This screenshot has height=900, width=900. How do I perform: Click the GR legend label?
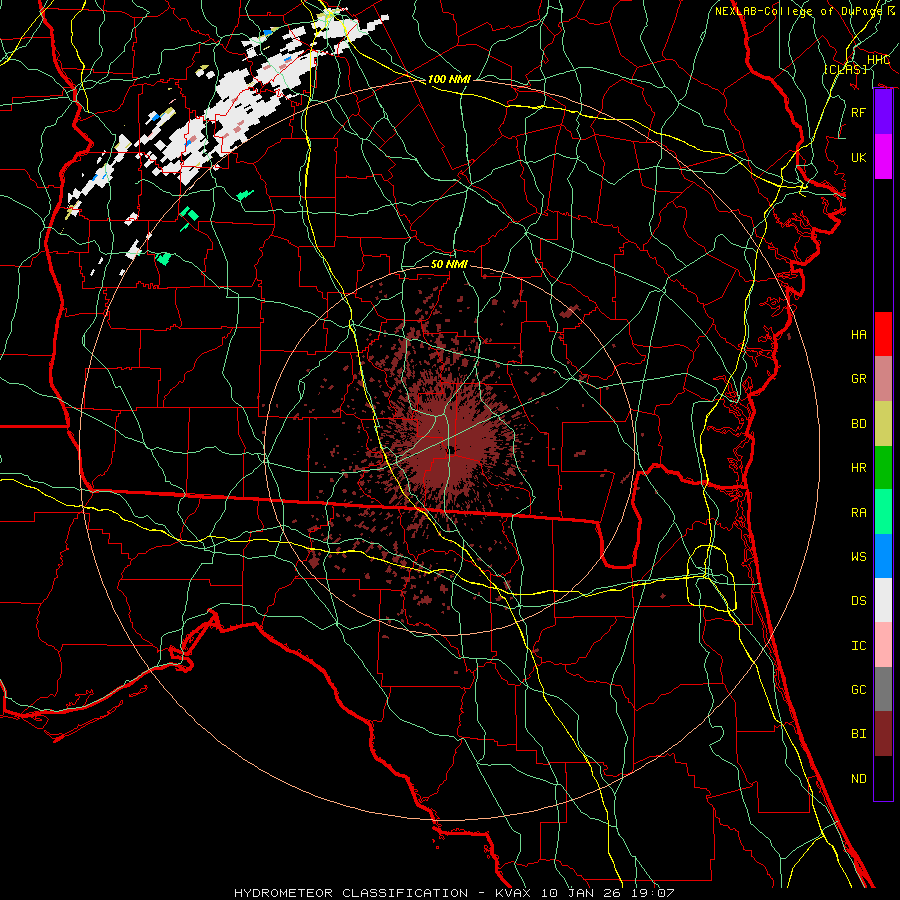click(858, 379)
